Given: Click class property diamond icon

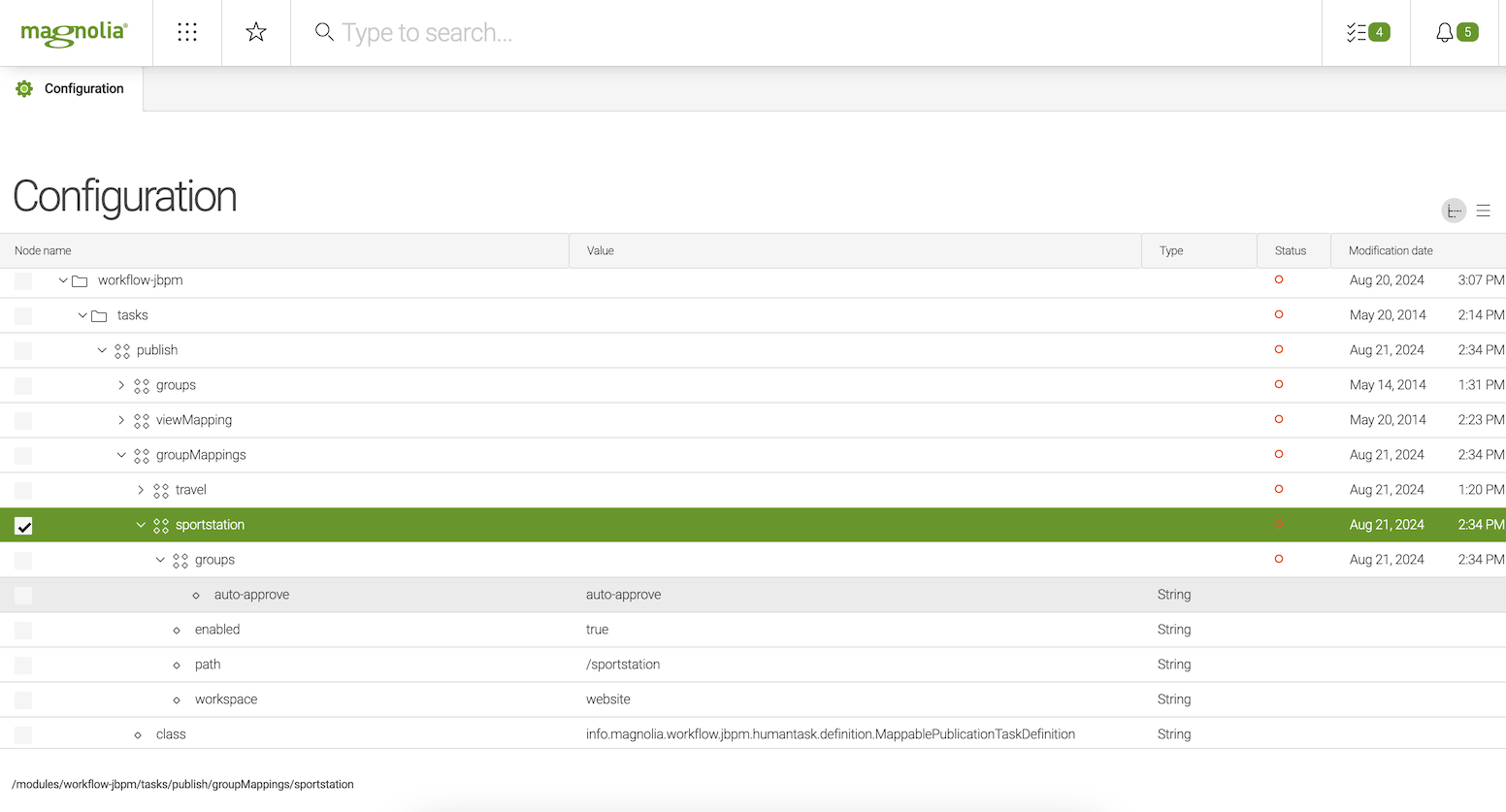Looking at the screenshot, I should coord(138,735).
